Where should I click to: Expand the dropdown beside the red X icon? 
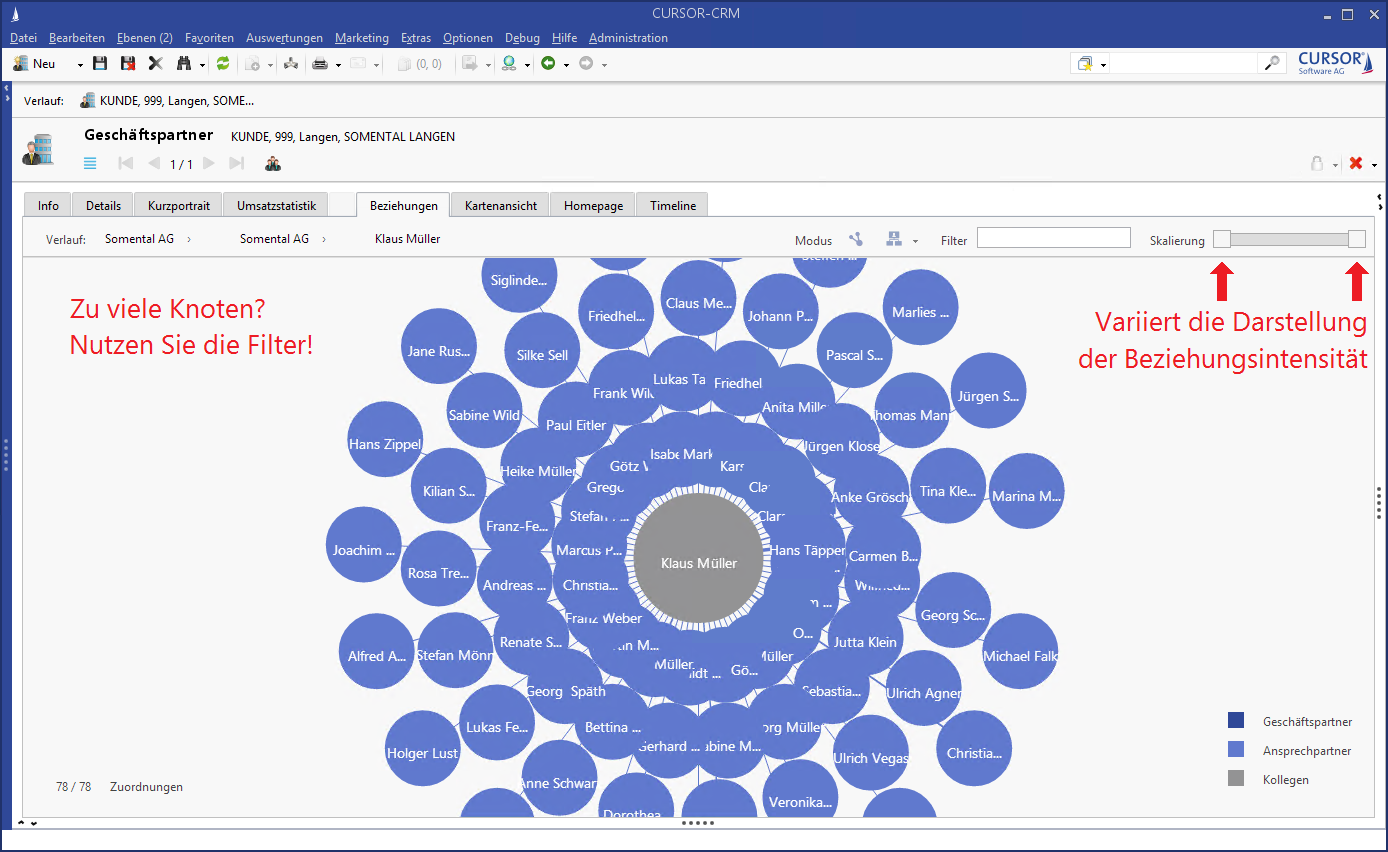[x=1375, y=165]
